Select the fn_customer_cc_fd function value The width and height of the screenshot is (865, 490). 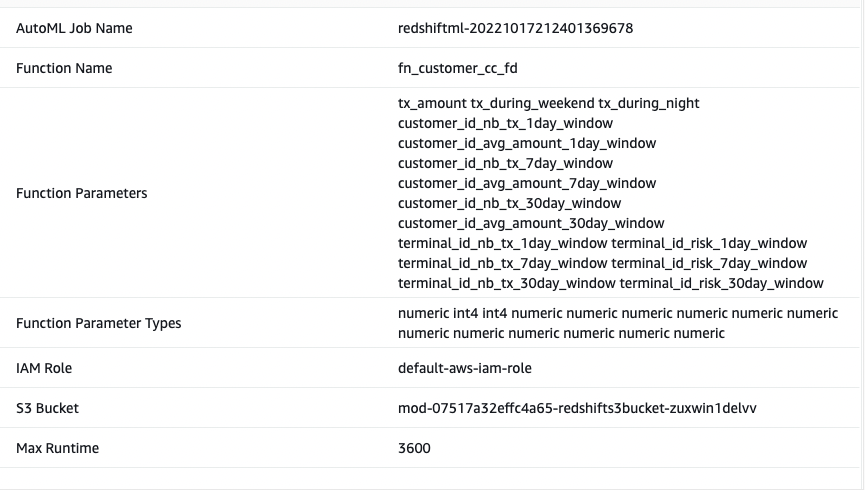tap(457, 68)
